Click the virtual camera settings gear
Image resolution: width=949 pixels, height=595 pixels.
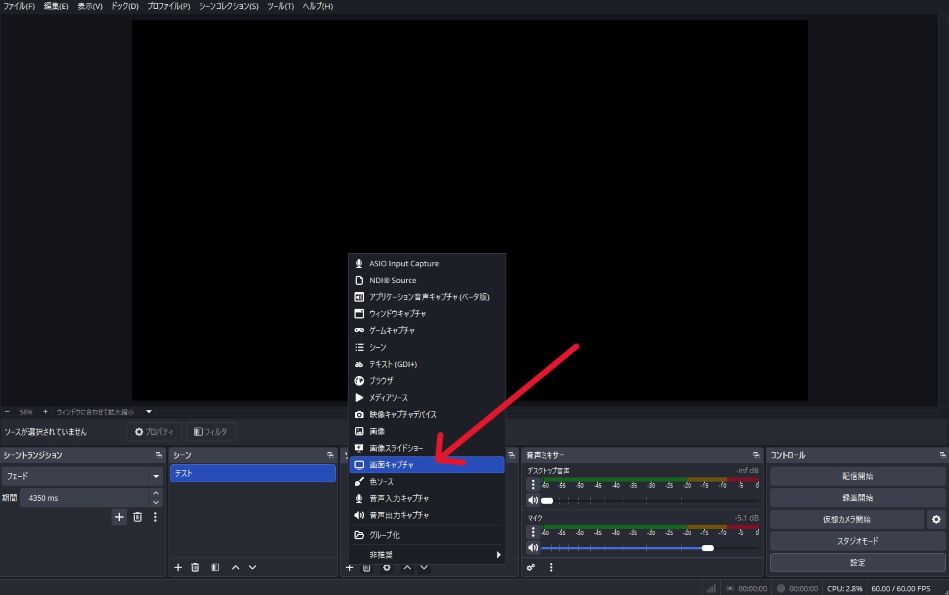936,519
